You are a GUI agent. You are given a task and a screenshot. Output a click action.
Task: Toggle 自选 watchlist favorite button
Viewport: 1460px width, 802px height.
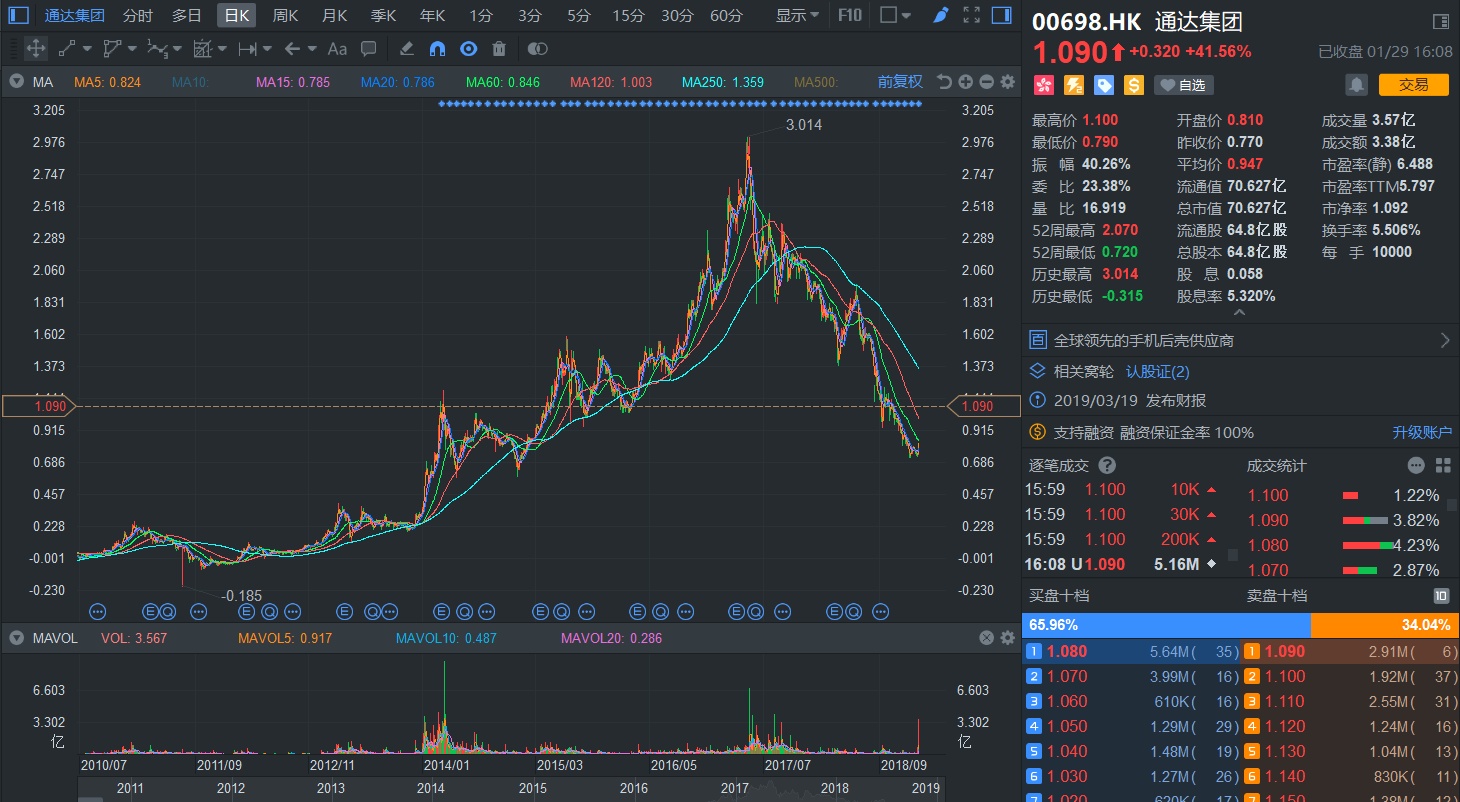1183,85
